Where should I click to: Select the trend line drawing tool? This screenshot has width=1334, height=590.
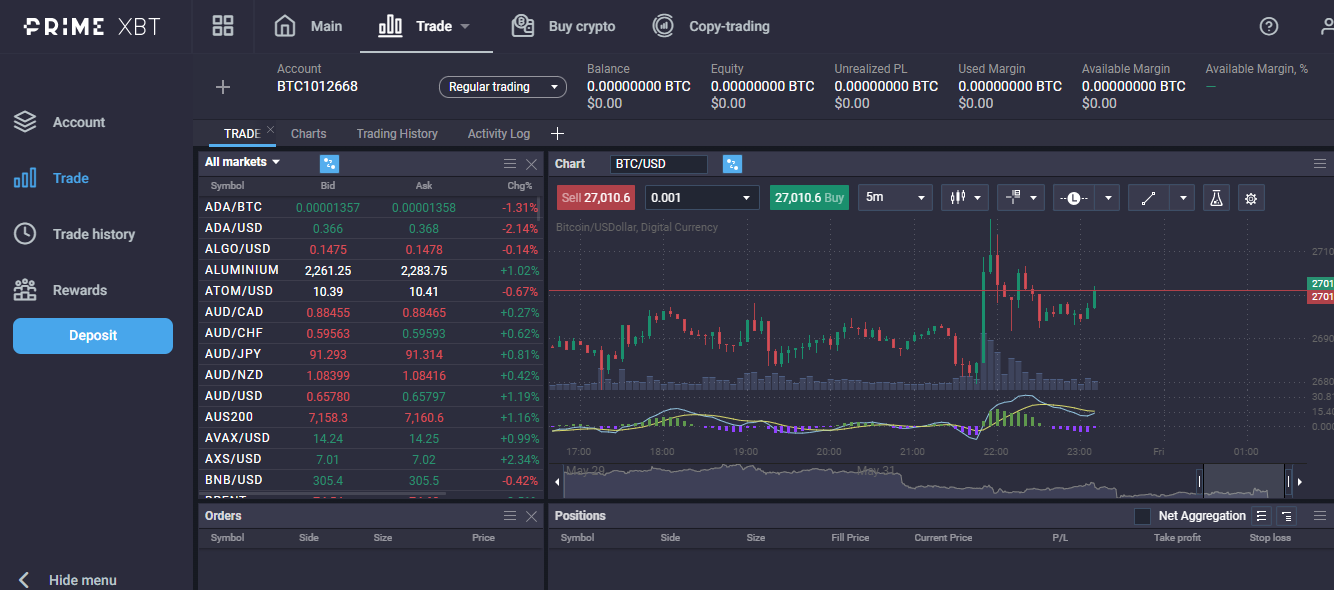tap(1148, 197)
